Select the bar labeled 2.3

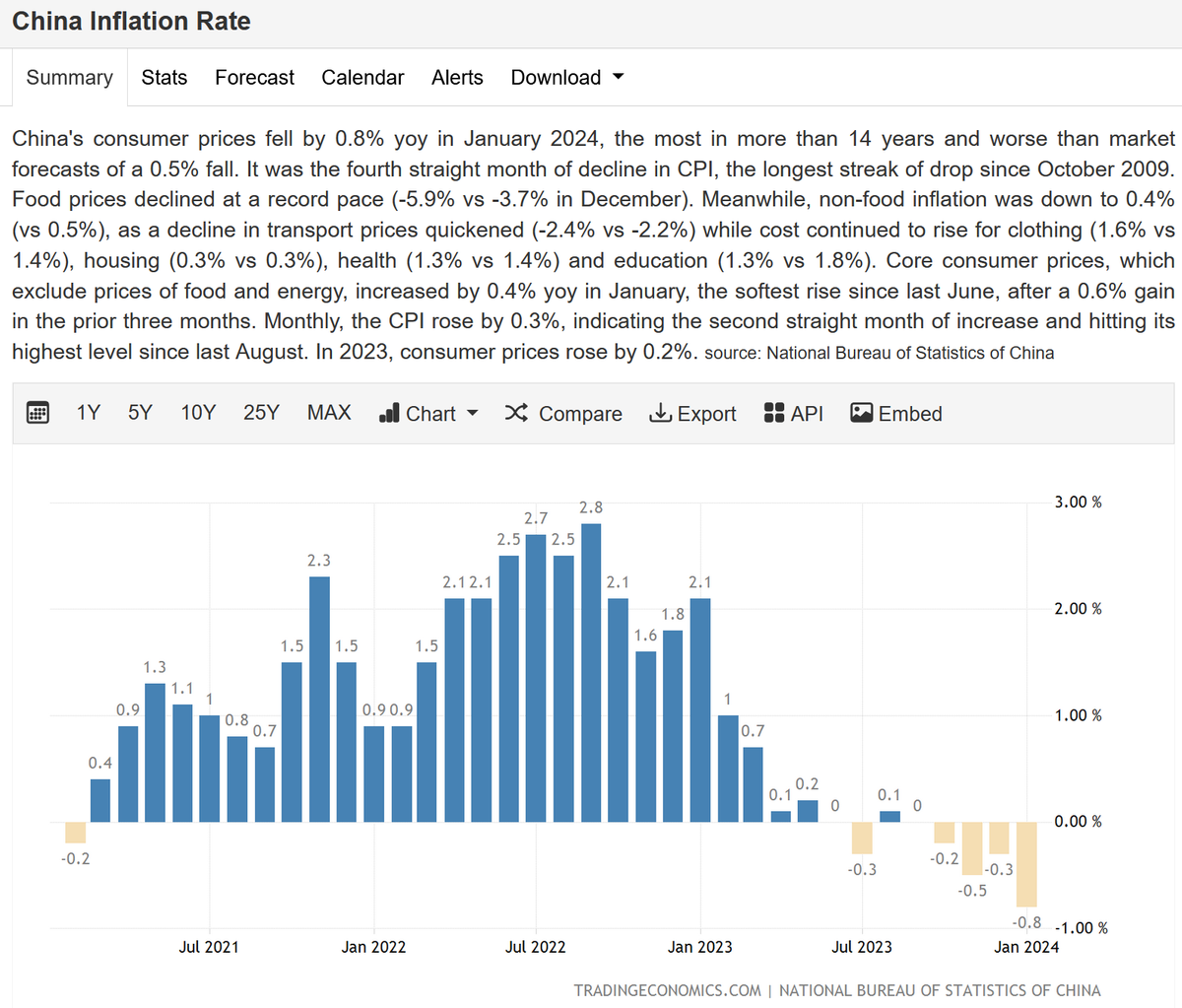click(319, 700)
